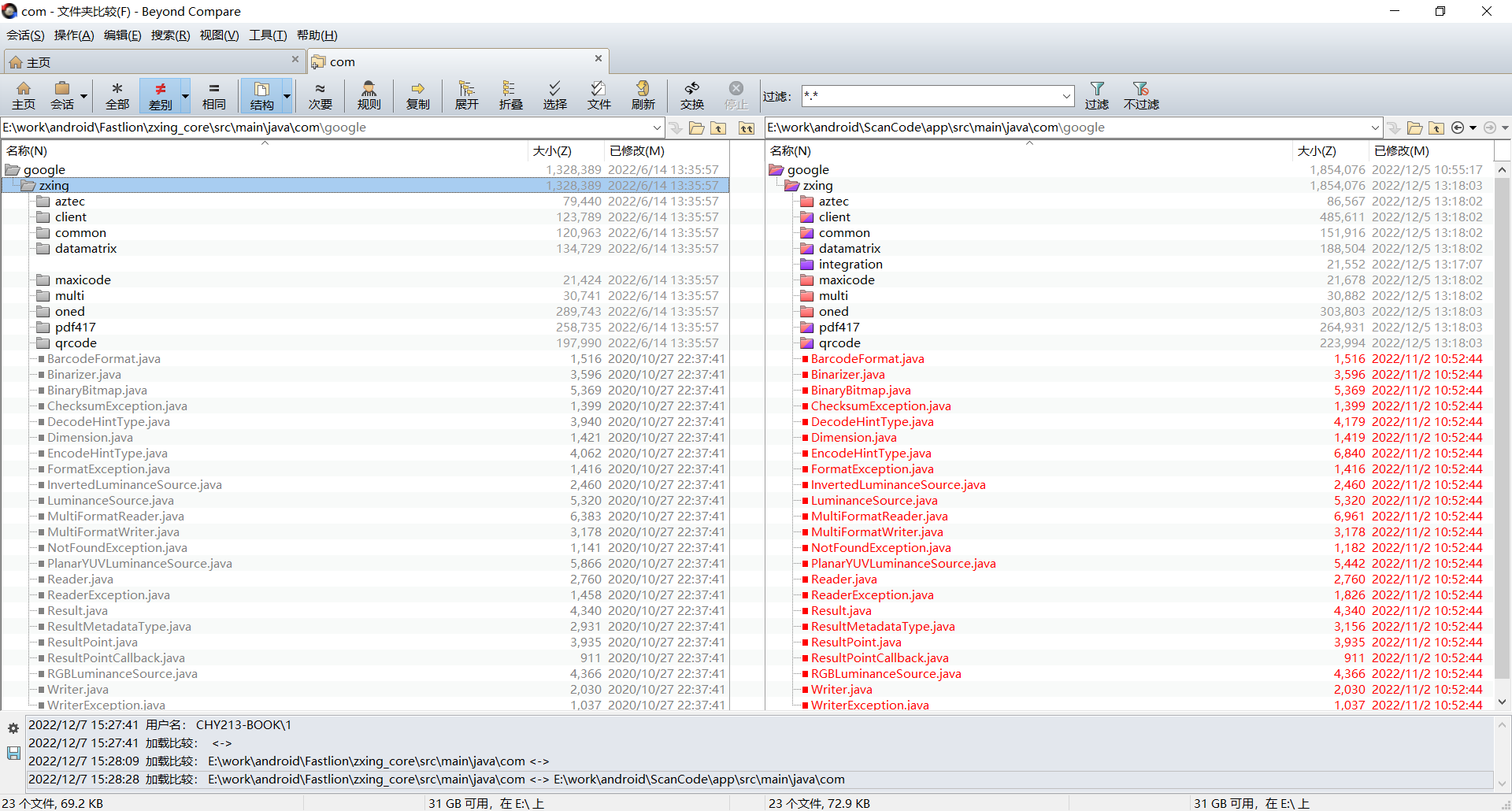Browse for right folder icon

1415,128
